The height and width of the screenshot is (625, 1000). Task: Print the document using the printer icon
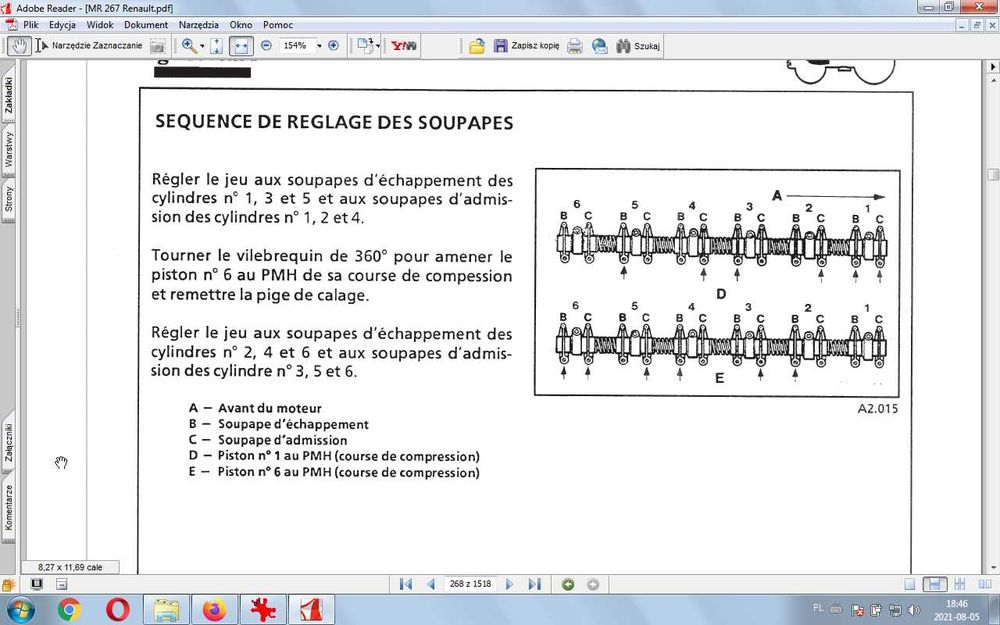pyautogui.click(x=575, y=46)
